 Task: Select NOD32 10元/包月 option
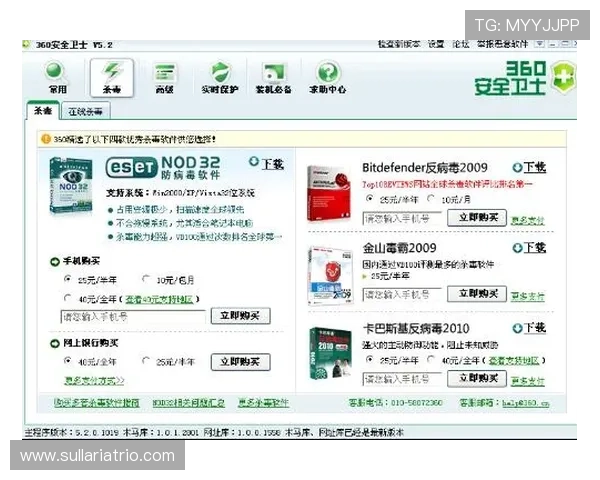click(x=145, y=279)
